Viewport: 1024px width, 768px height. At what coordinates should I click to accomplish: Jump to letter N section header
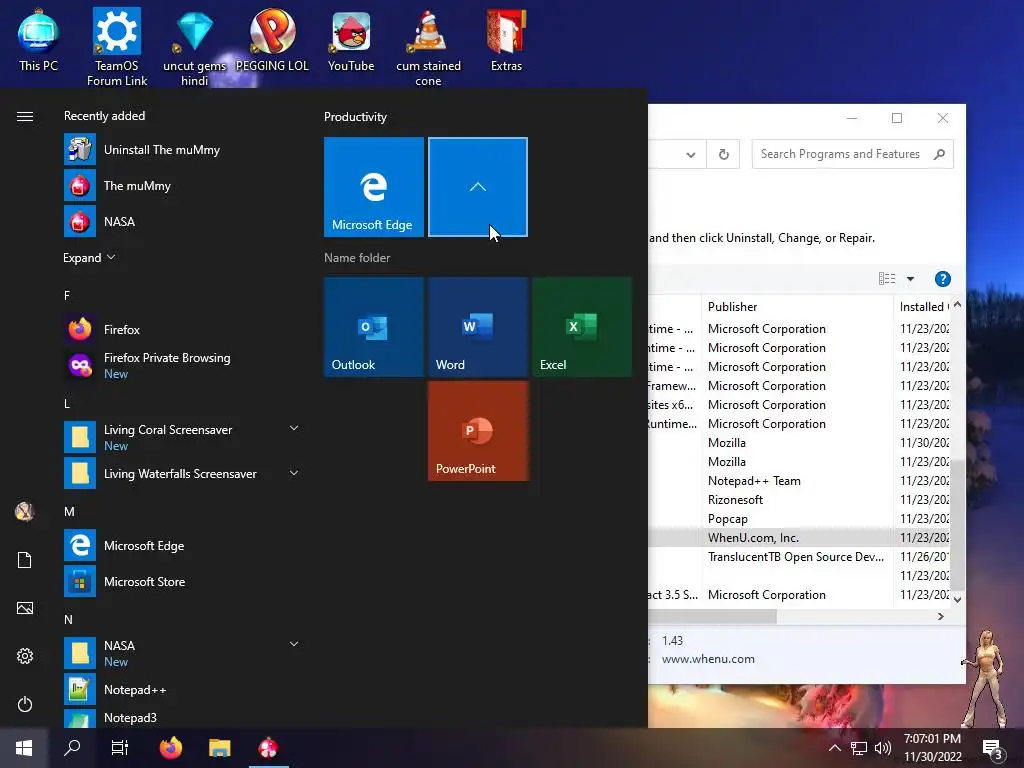click(68, 619)
